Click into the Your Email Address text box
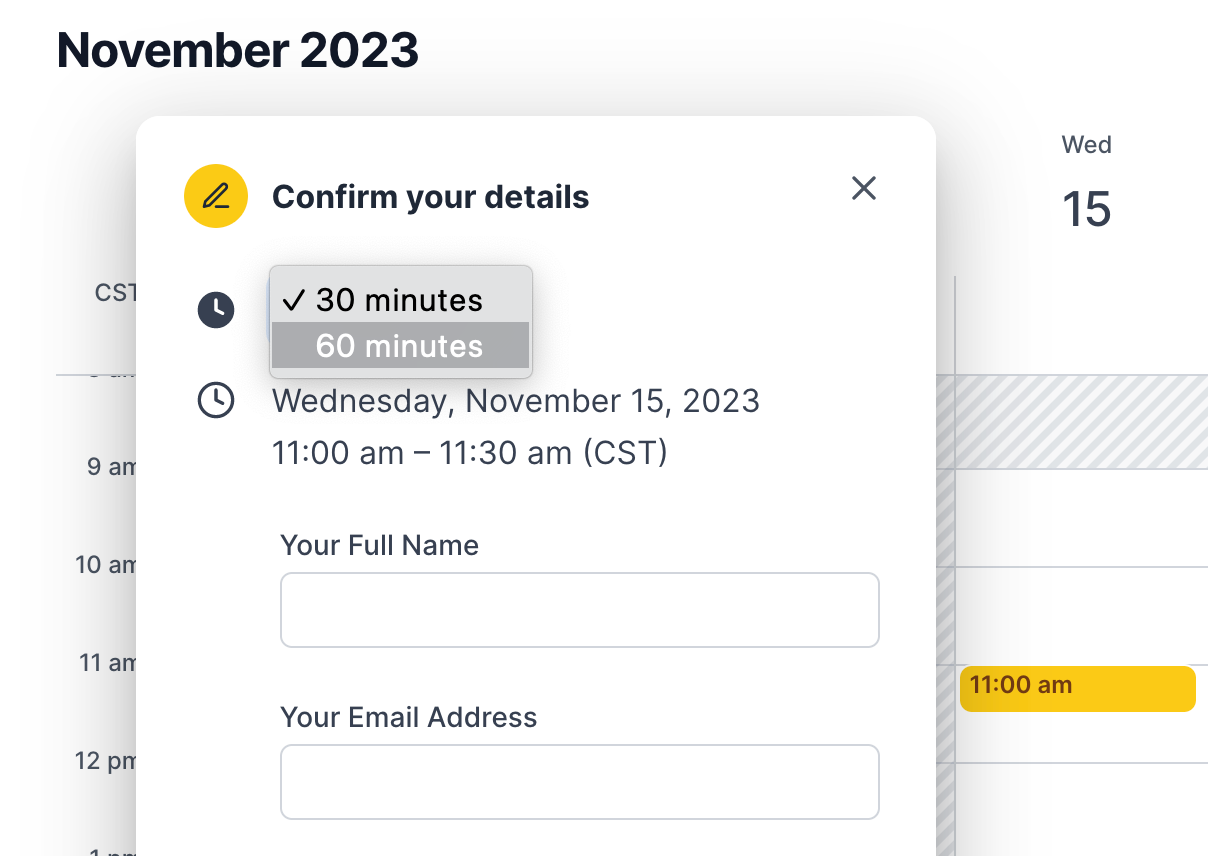Viewport: 1208px width, 856px height. pyautogui.click(x=579, y=782)
